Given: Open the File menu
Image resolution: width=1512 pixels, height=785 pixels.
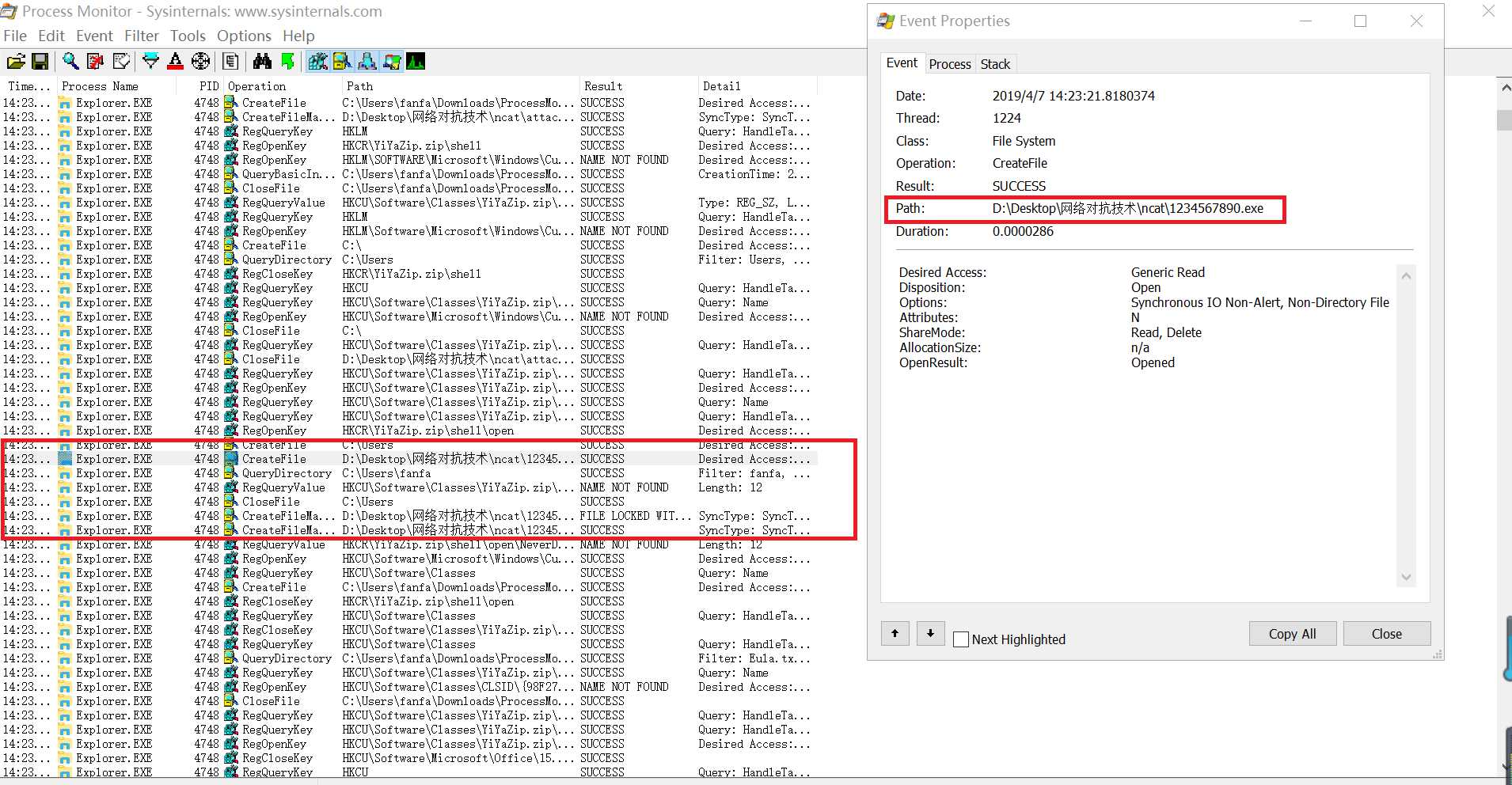Looking at the screenshot, I should click(15, 36).
